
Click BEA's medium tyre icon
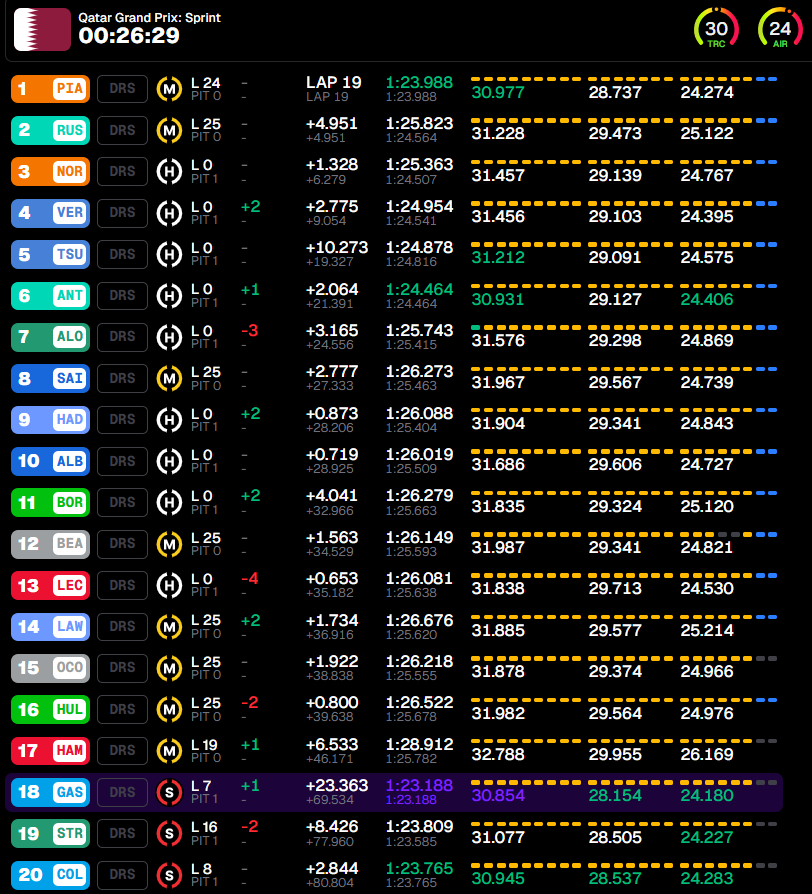pyautogui.click(x=169, y=544)
